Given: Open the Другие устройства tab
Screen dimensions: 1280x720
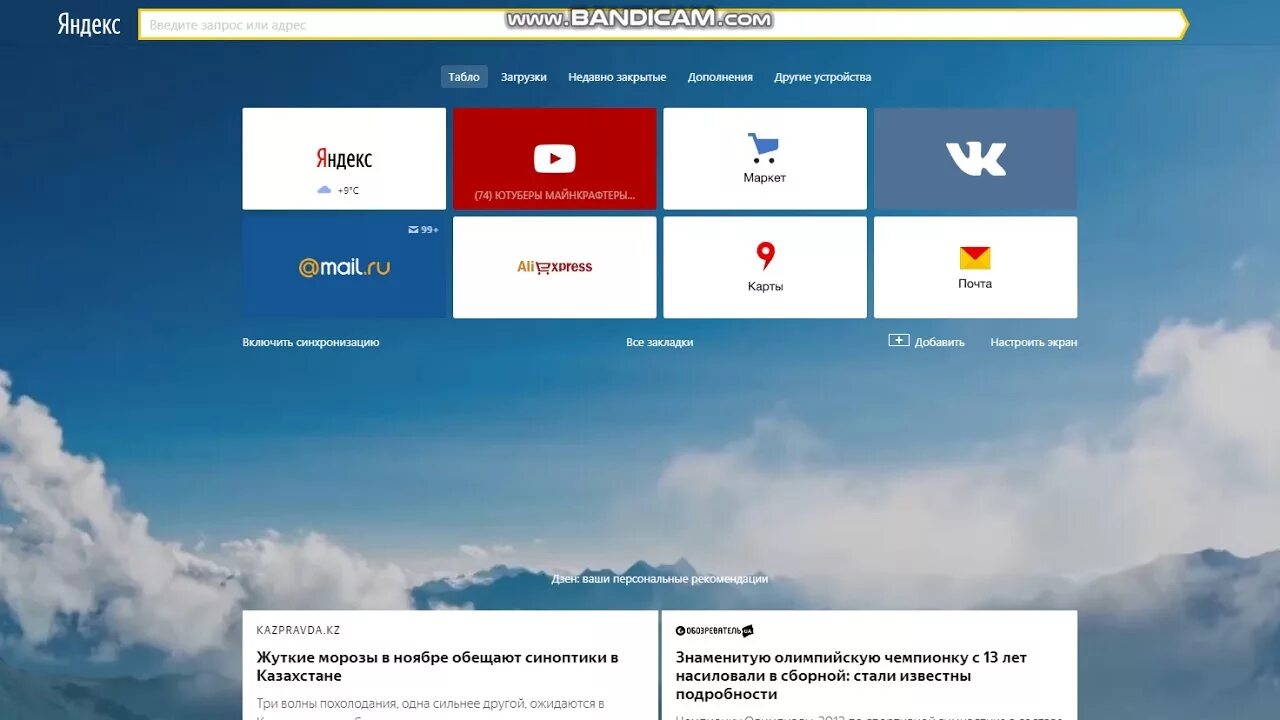Looking at the screenshot, I should 822,77.
